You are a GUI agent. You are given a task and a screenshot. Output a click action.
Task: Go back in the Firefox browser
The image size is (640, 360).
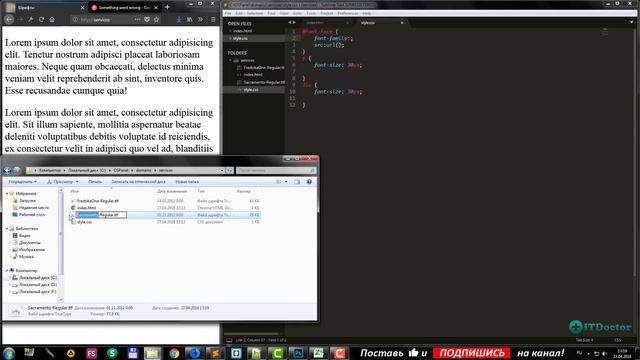(9, 19)
